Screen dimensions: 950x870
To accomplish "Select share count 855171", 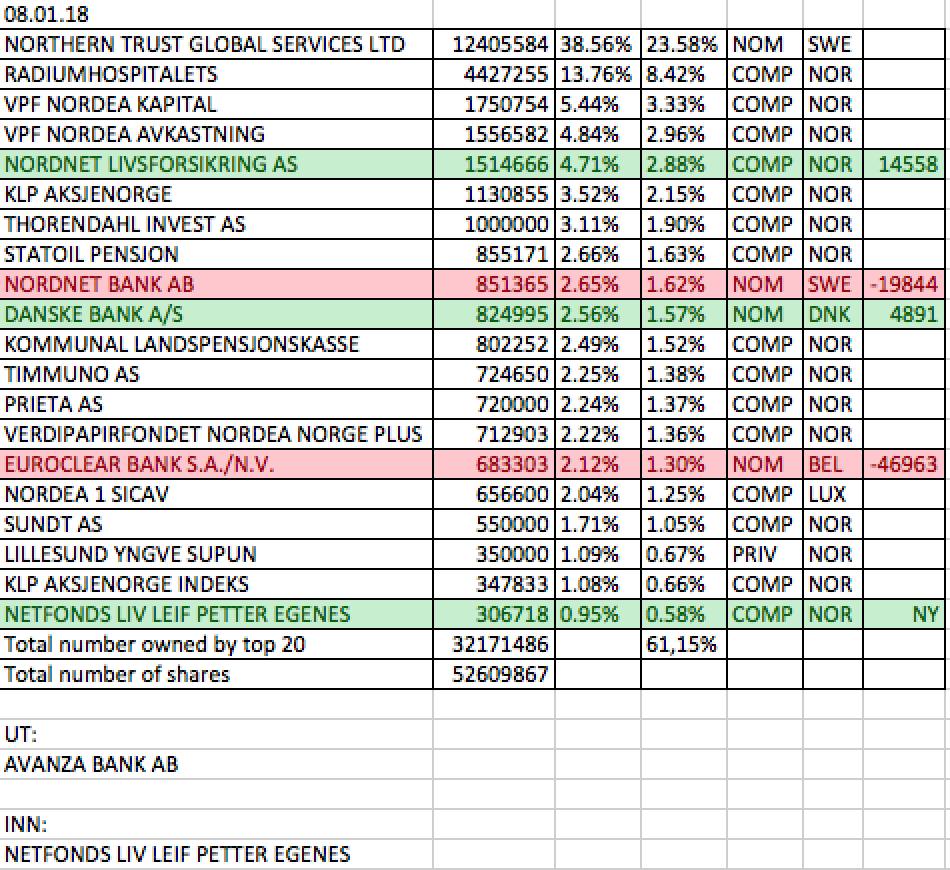I will (x=494, y=254).
